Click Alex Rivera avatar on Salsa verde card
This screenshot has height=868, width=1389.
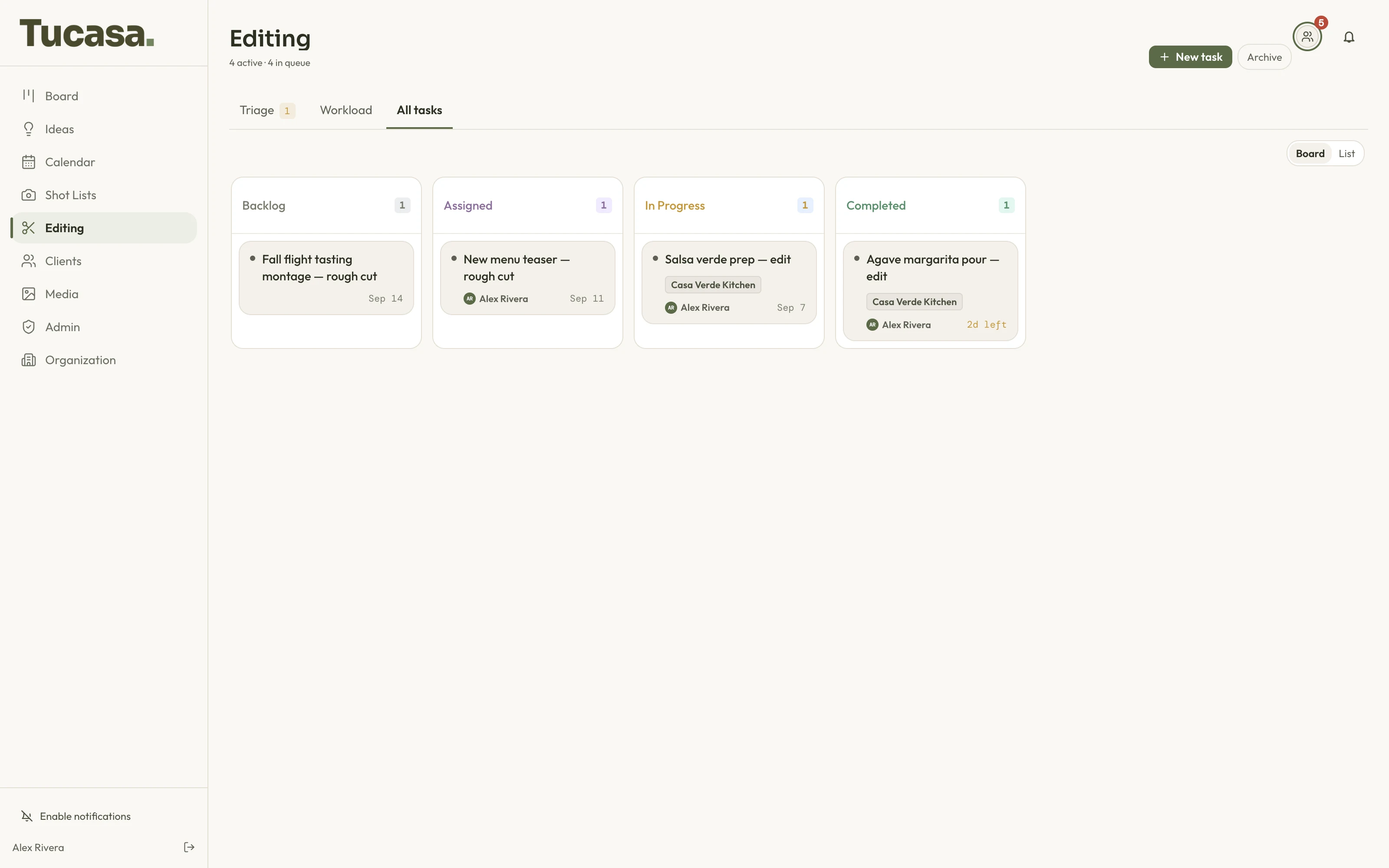click(671, 308)
